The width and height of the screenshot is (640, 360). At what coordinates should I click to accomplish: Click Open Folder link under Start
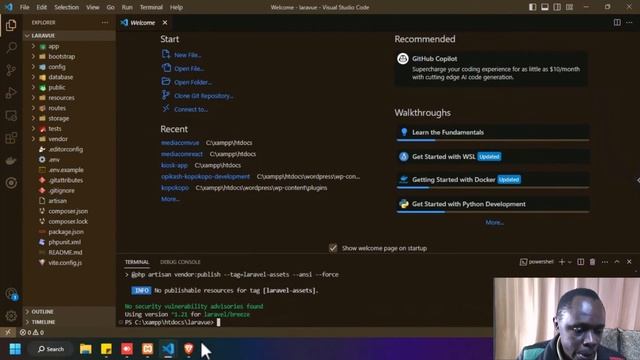pyautogui.click(x=193, y=82)
